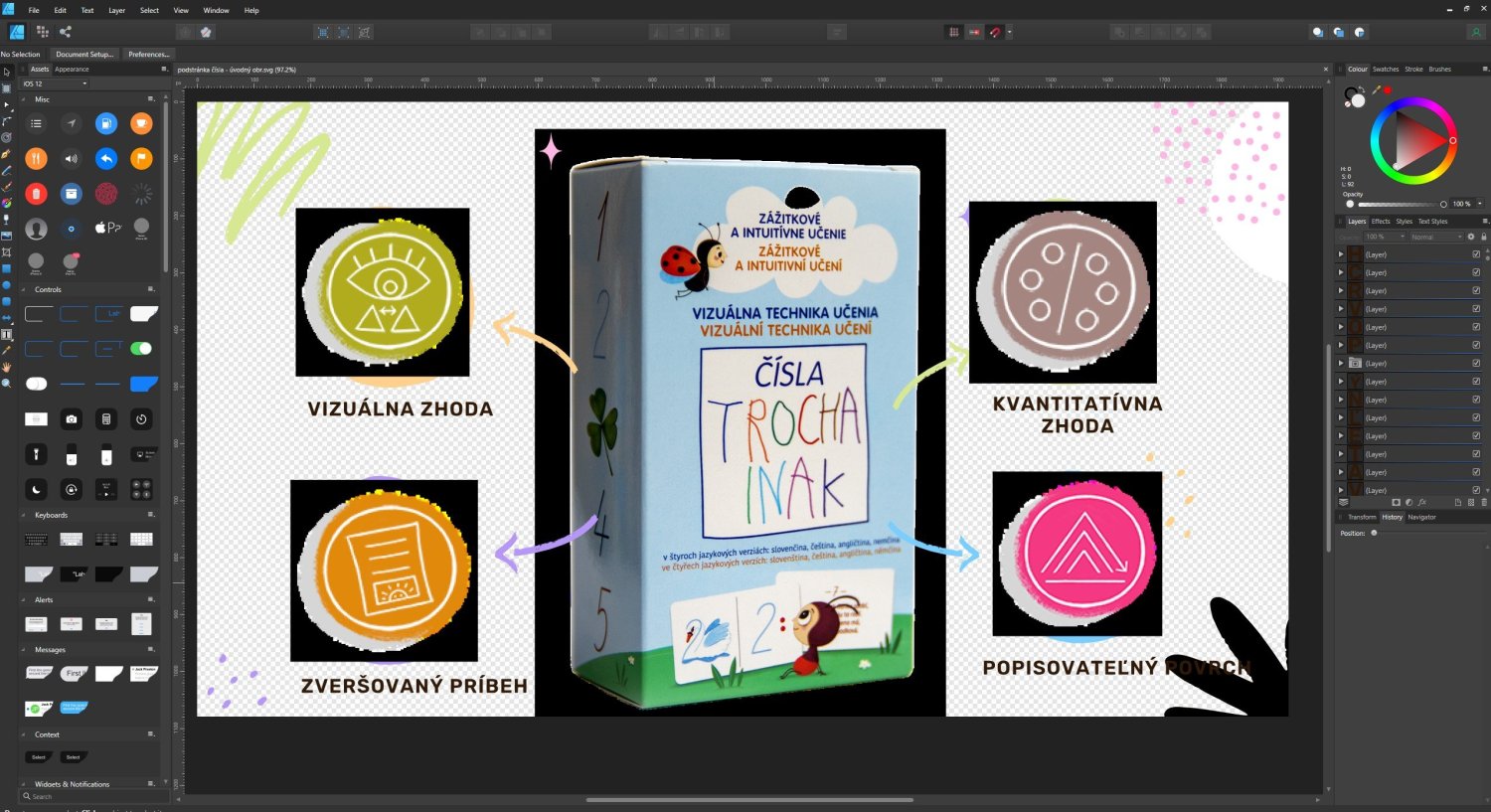Switch to the Brushes tab
Image resolution: width=1491 pixels, height=812 pixels.
(x=1440, y=69)
